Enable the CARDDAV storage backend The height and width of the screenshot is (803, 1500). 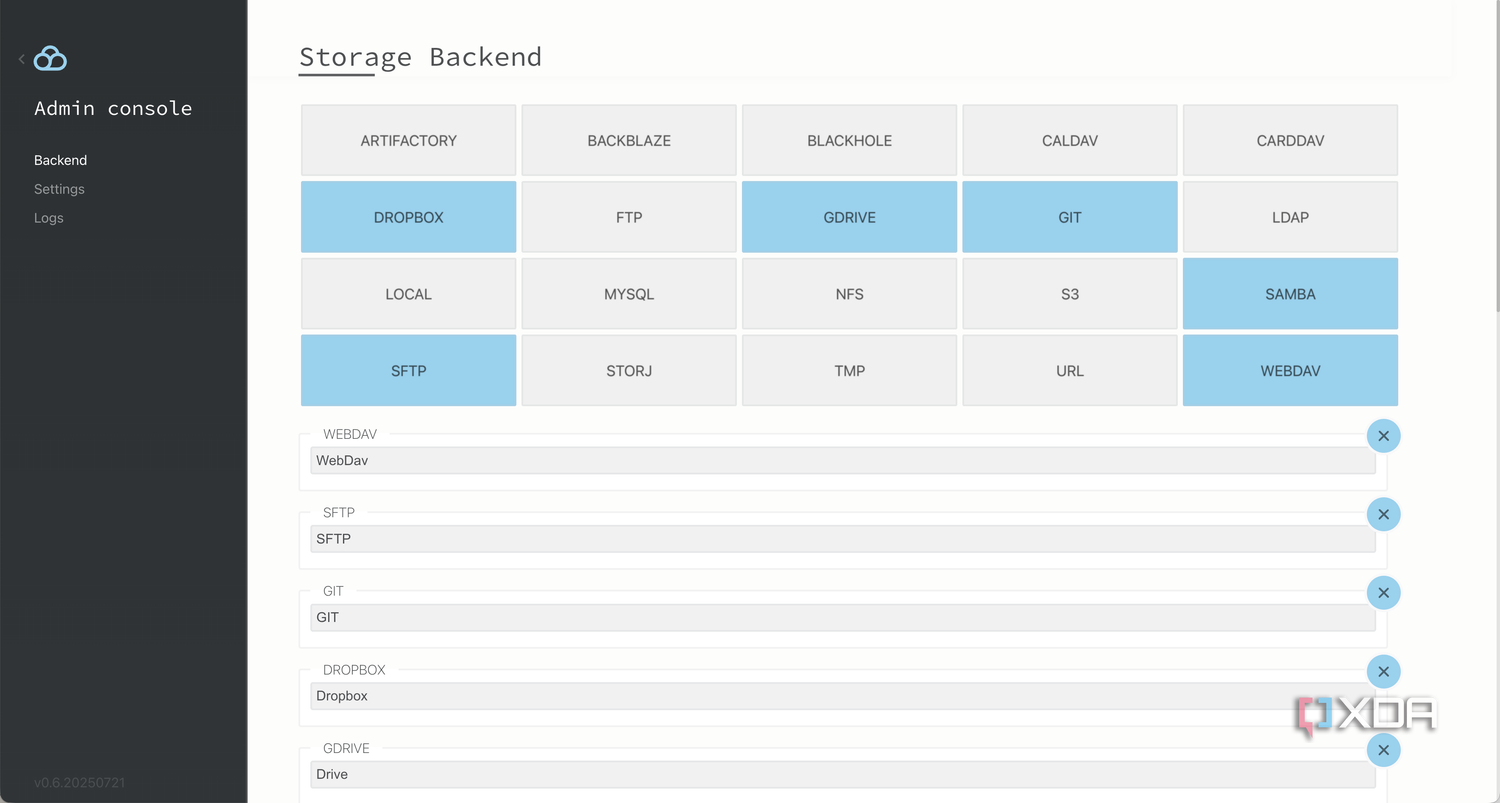tap(1290, 140)
